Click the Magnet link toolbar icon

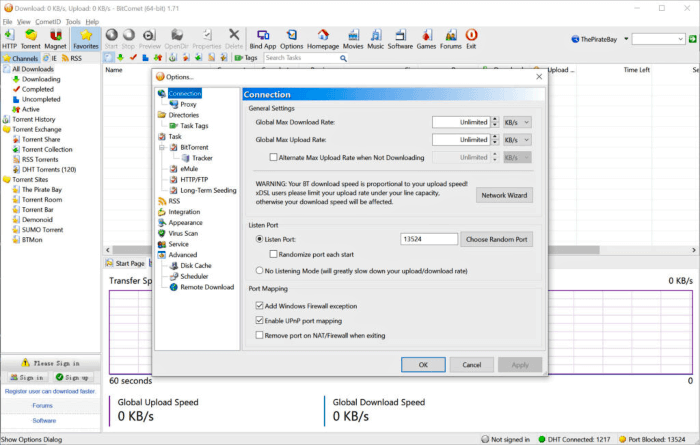pos(55,39)
